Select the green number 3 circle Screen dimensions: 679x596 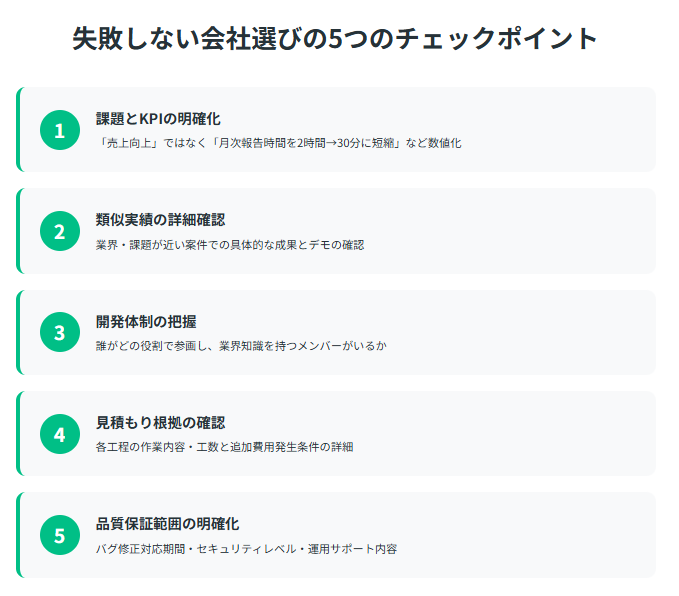pyautogui.click(x=60, y=332)
